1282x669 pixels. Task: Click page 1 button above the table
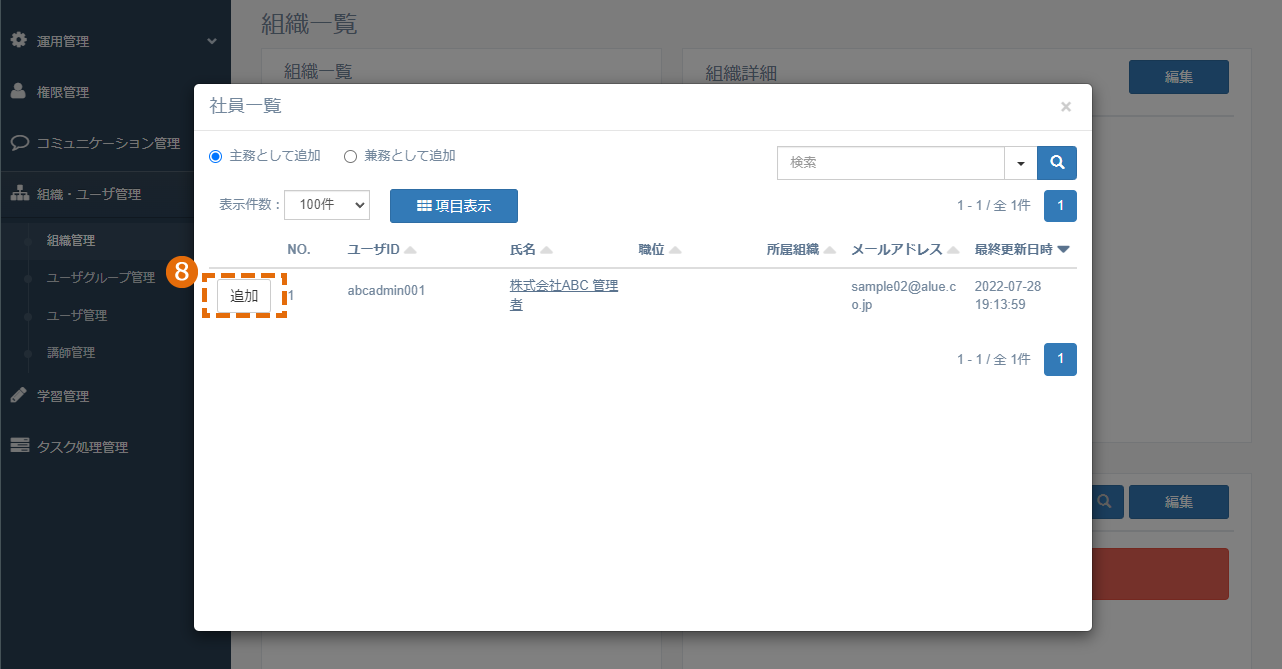[x=1060, y=206]
